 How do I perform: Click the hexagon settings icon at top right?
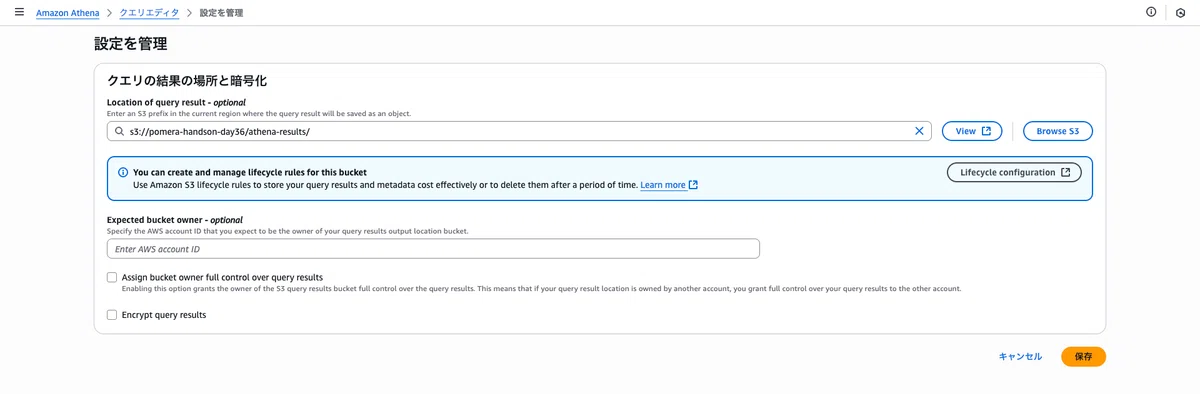(1180, 12)
